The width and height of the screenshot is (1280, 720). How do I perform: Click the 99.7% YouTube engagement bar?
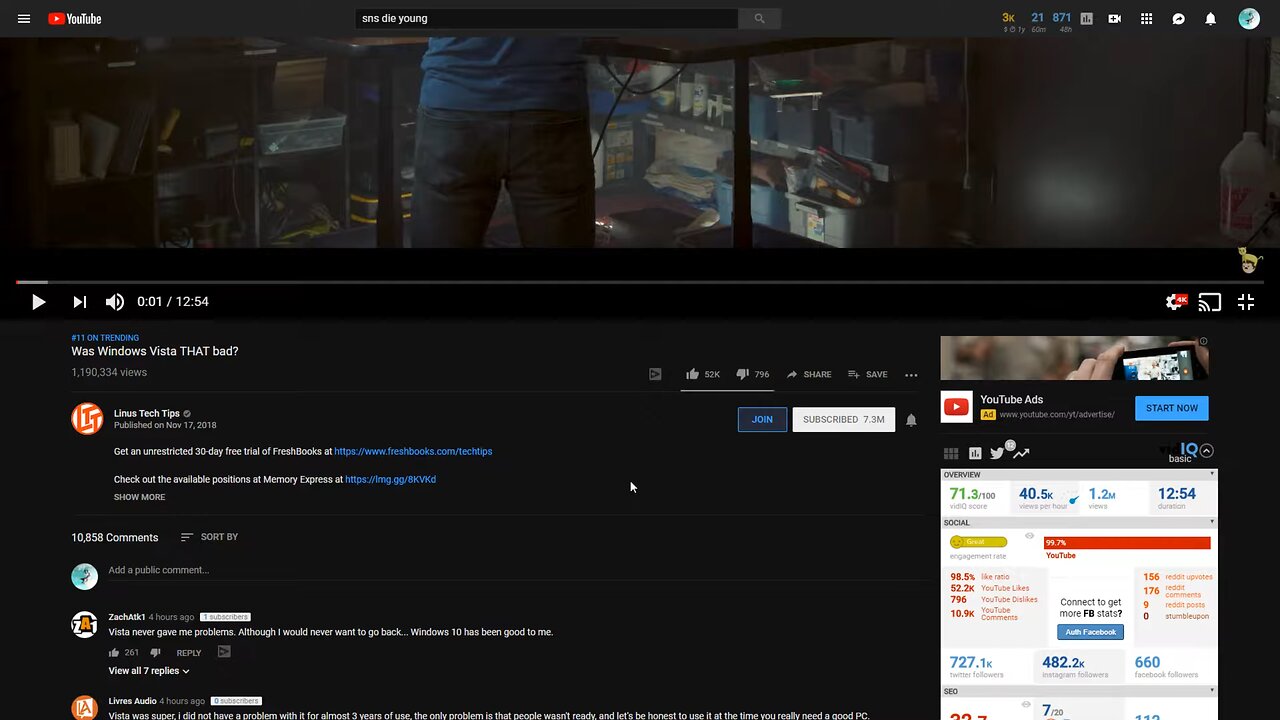pos(1127,543)
